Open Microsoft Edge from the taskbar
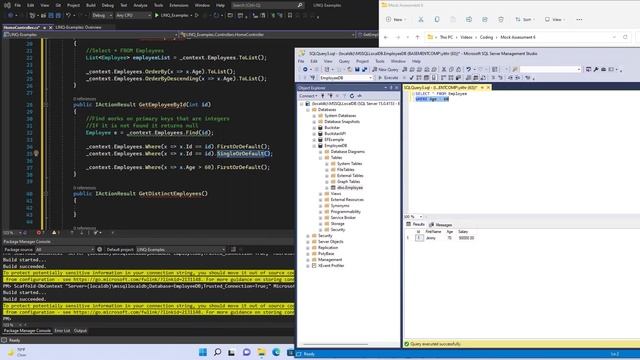The image size is (640, 360). point(276,352)
